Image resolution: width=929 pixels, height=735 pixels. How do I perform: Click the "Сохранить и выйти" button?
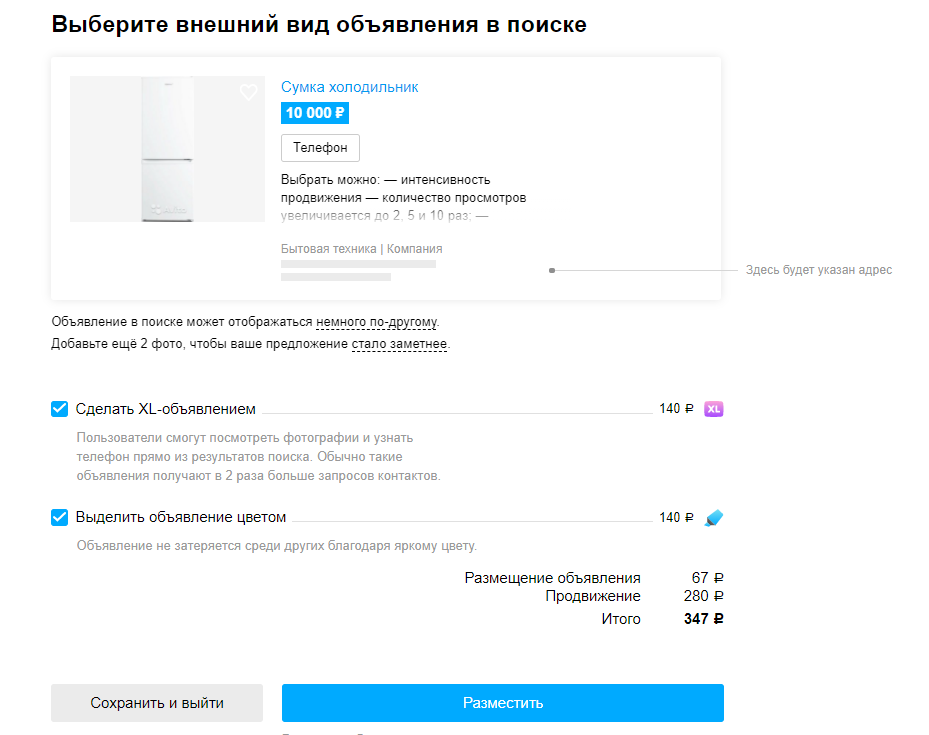click(x=157, y=703)
